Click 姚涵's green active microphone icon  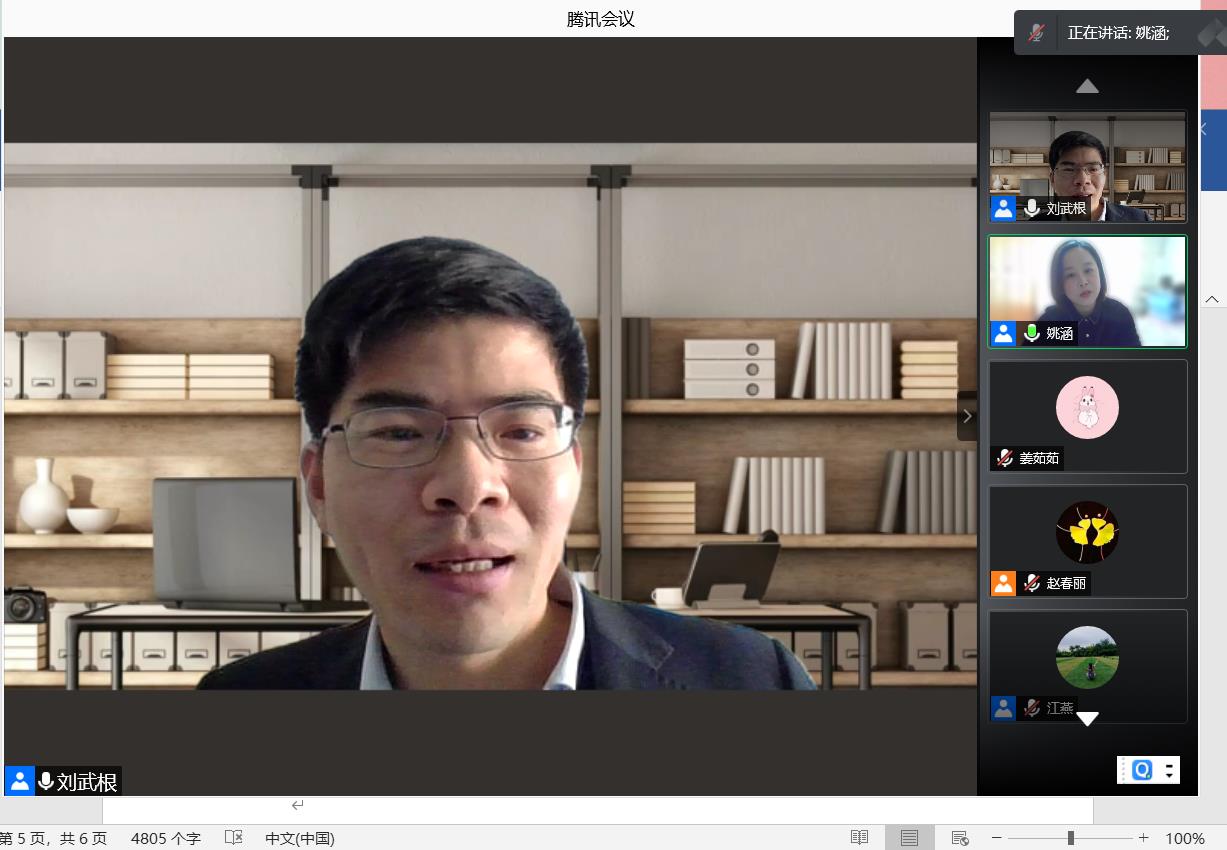(x=1032, y=333)
